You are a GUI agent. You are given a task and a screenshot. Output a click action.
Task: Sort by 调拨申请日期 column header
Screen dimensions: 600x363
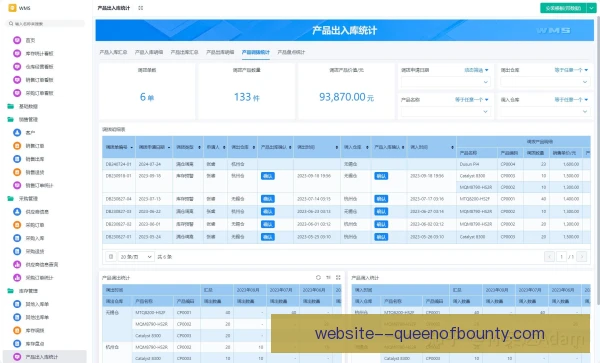[x=154, y=147]
